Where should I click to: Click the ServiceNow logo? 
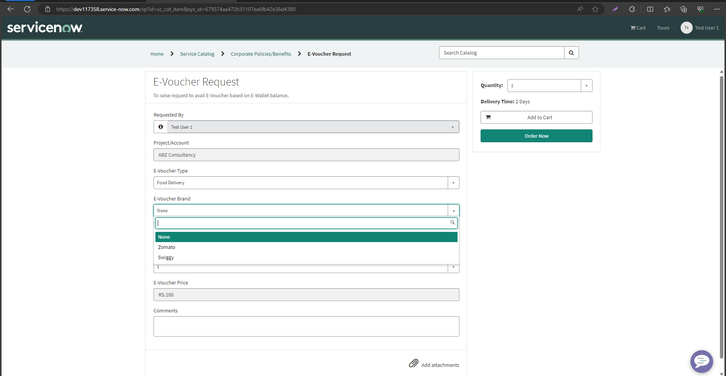(x=45, y=28)
